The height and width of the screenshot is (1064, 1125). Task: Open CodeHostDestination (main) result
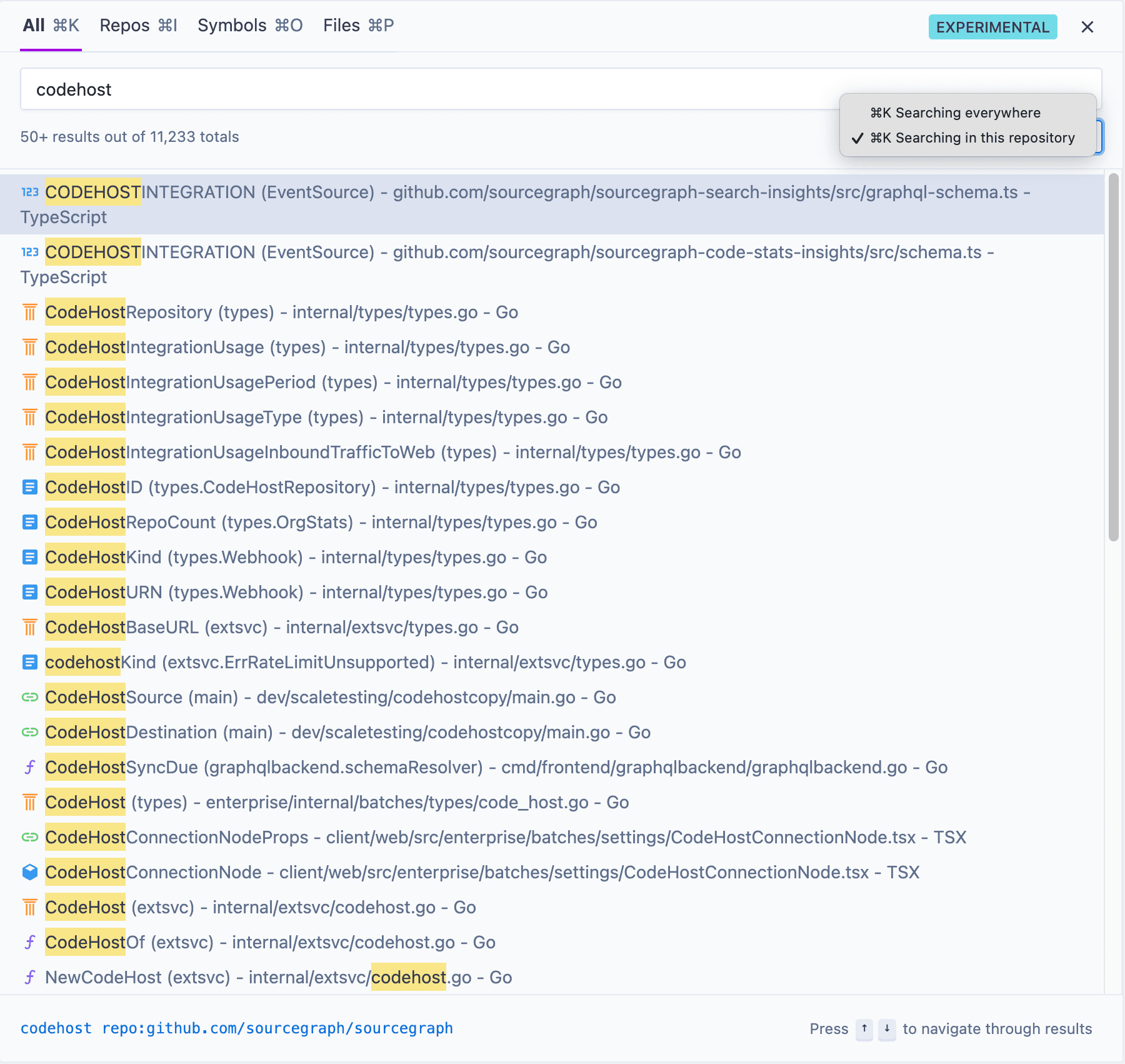coord(552,732)
